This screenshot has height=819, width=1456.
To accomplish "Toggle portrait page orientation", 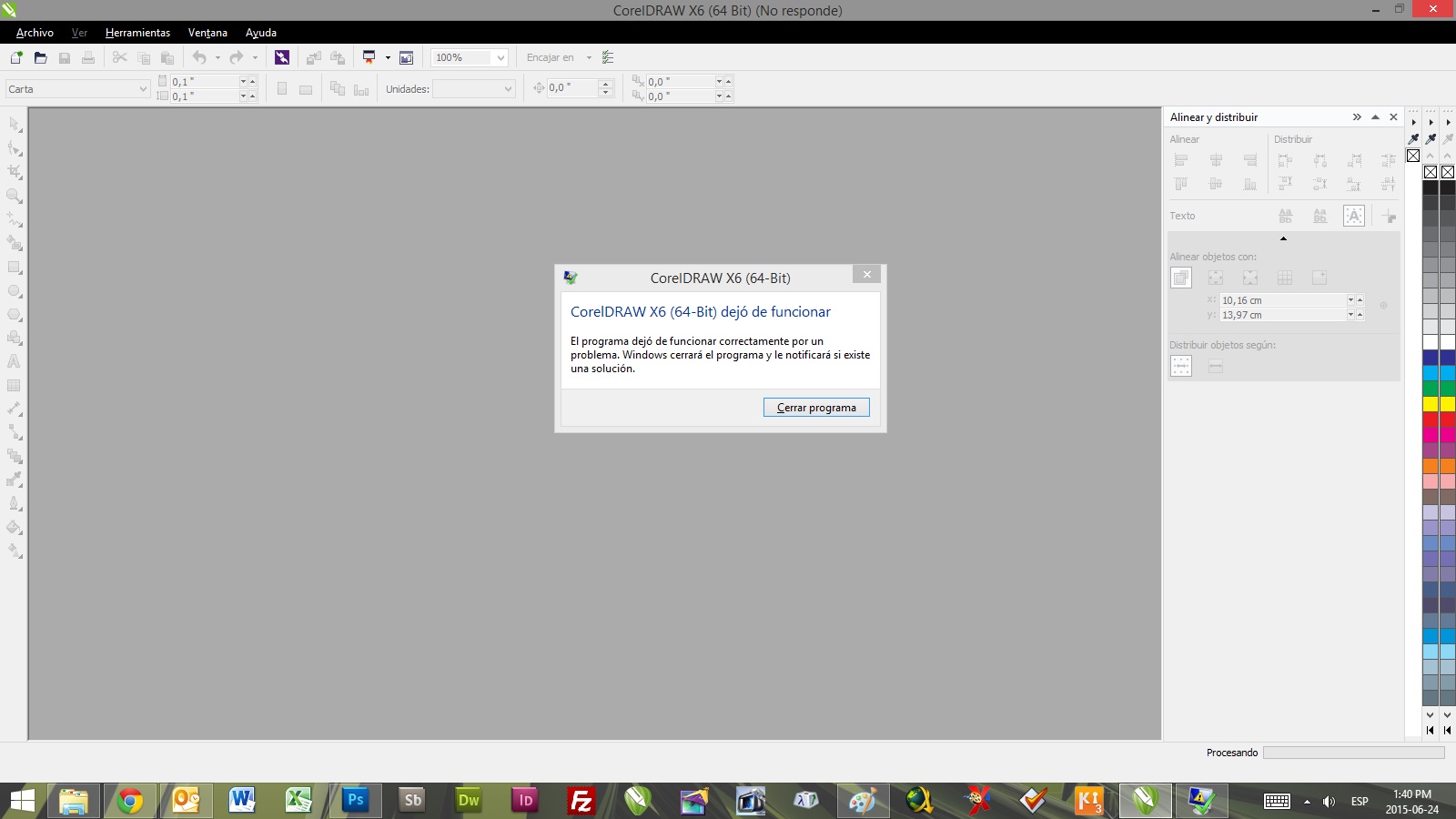I will click(x=282, y=89).
